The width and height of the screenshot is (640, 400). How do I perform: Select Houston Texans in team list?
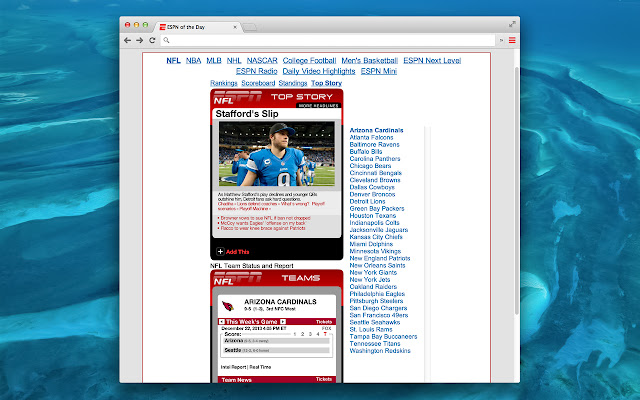373,216
